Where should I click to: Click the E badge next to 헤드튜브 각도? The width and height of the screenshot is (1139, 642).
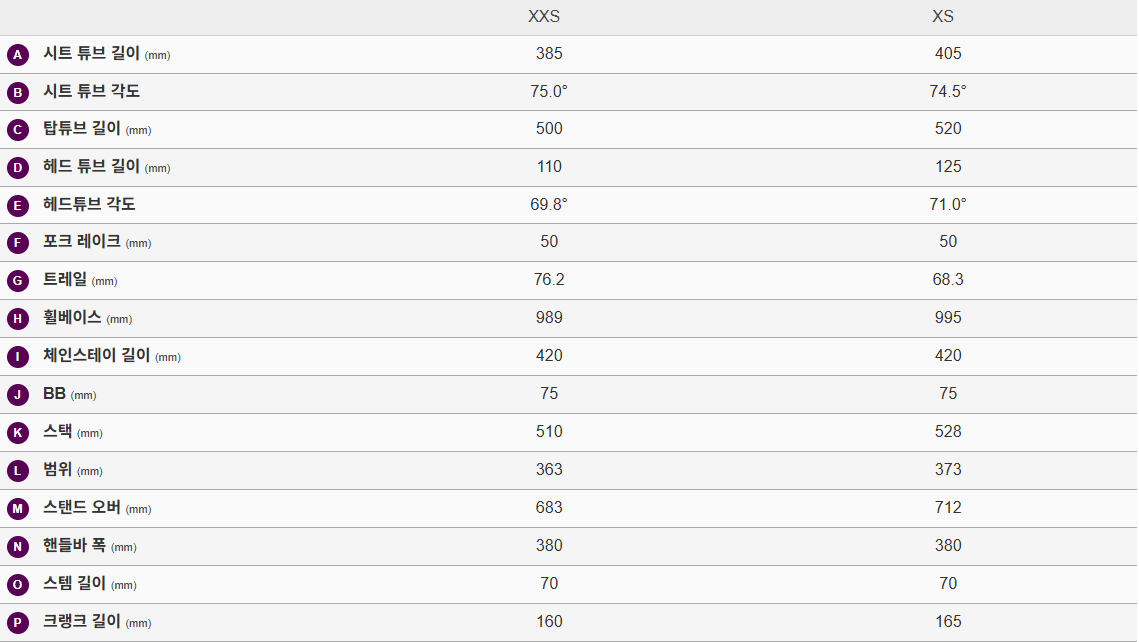[18, 206]
